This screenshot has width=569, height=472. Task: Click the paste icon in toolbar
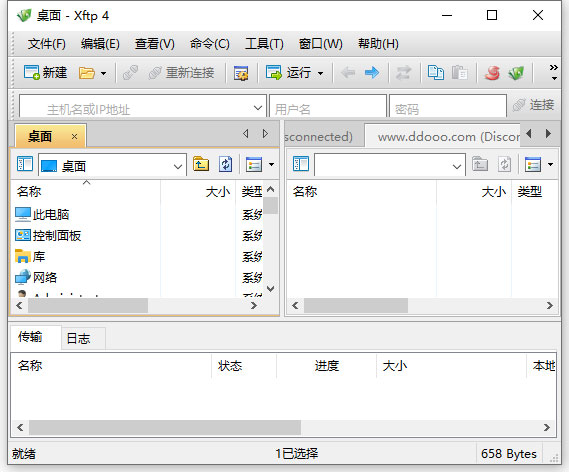point(459,73)
